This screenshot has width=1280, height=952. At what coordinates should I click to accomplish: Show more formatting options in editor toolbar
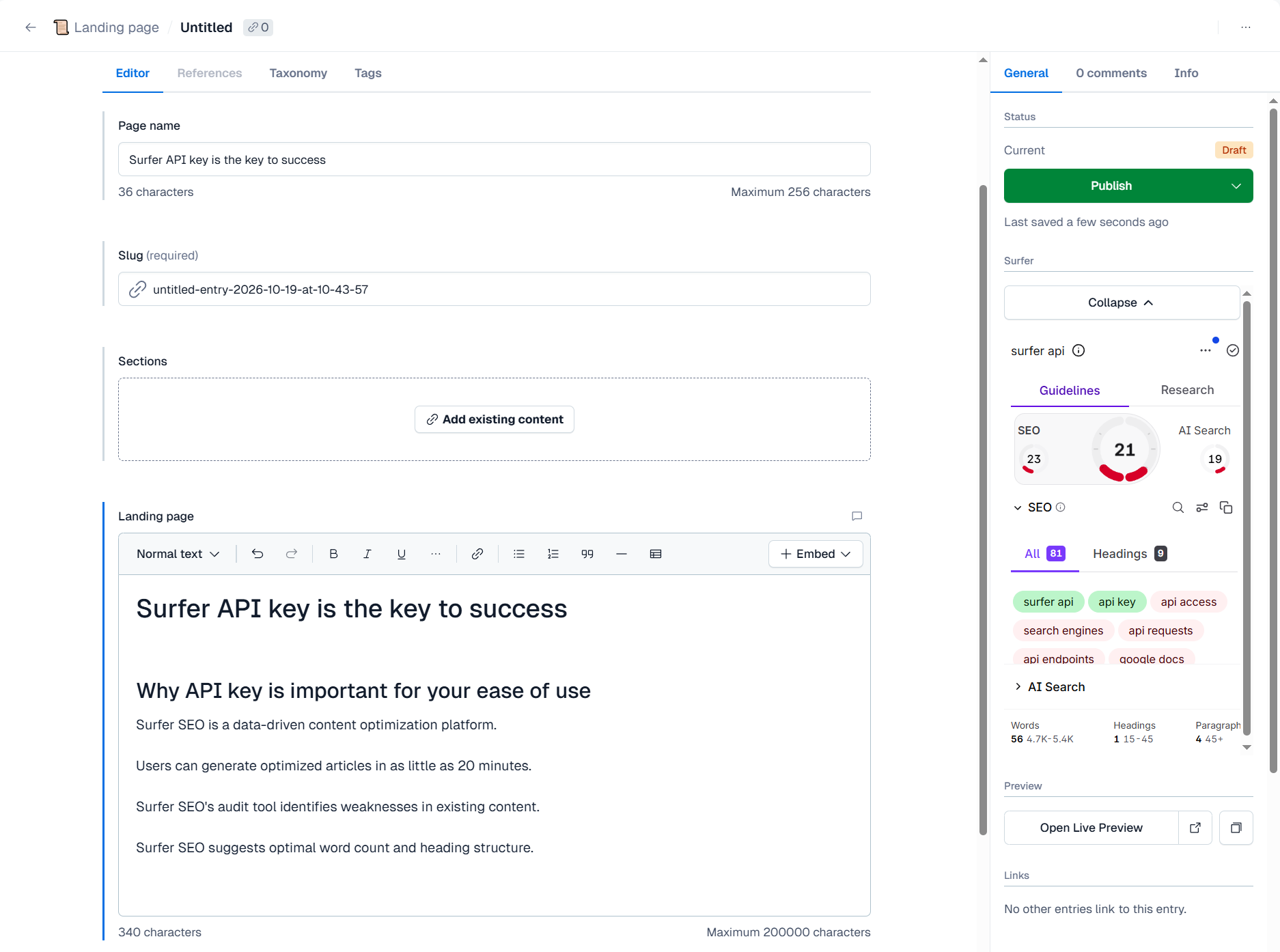(436, 554)
